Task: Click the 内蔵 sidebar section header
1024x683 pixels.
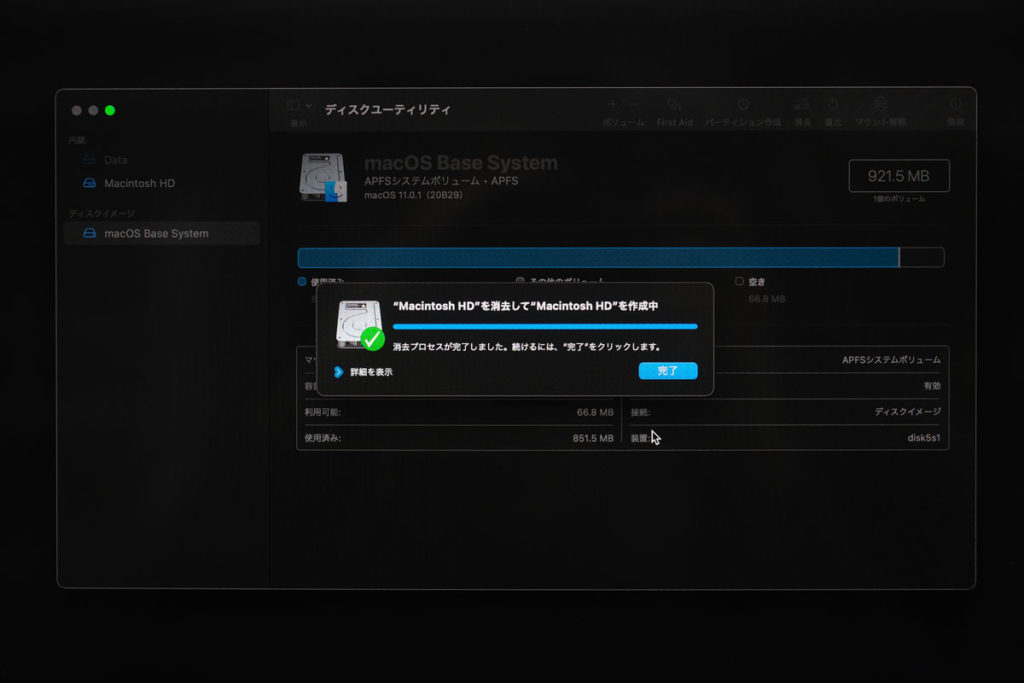Action: [x=77, y=140]
